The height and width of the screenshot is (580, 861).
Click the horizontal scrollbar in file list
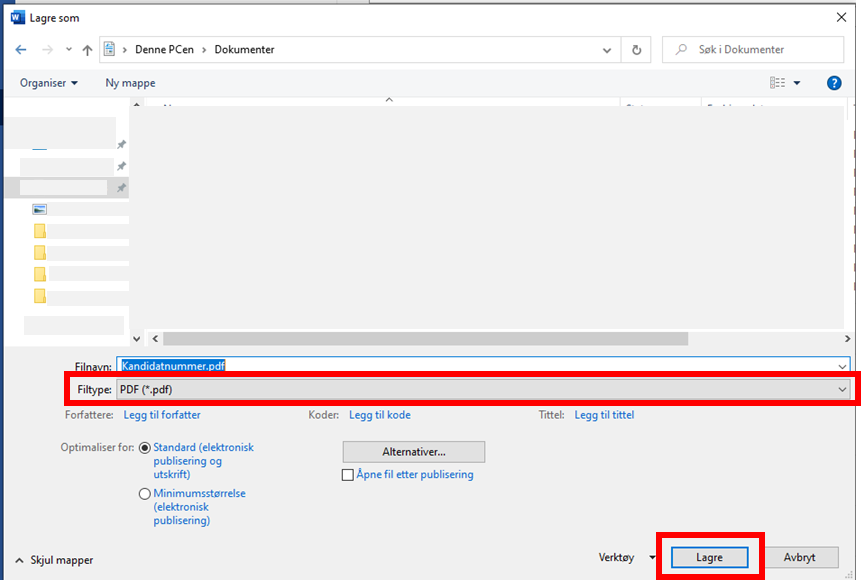point(425,339)
